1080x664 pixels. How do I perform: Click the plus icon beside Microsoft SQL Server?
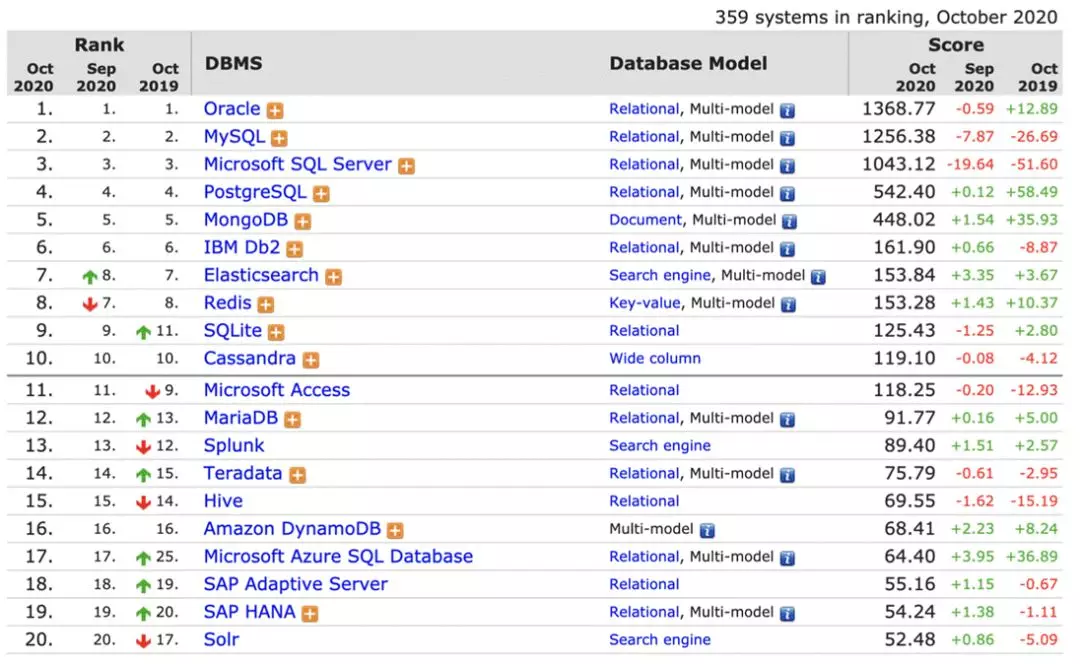point(406,166)
